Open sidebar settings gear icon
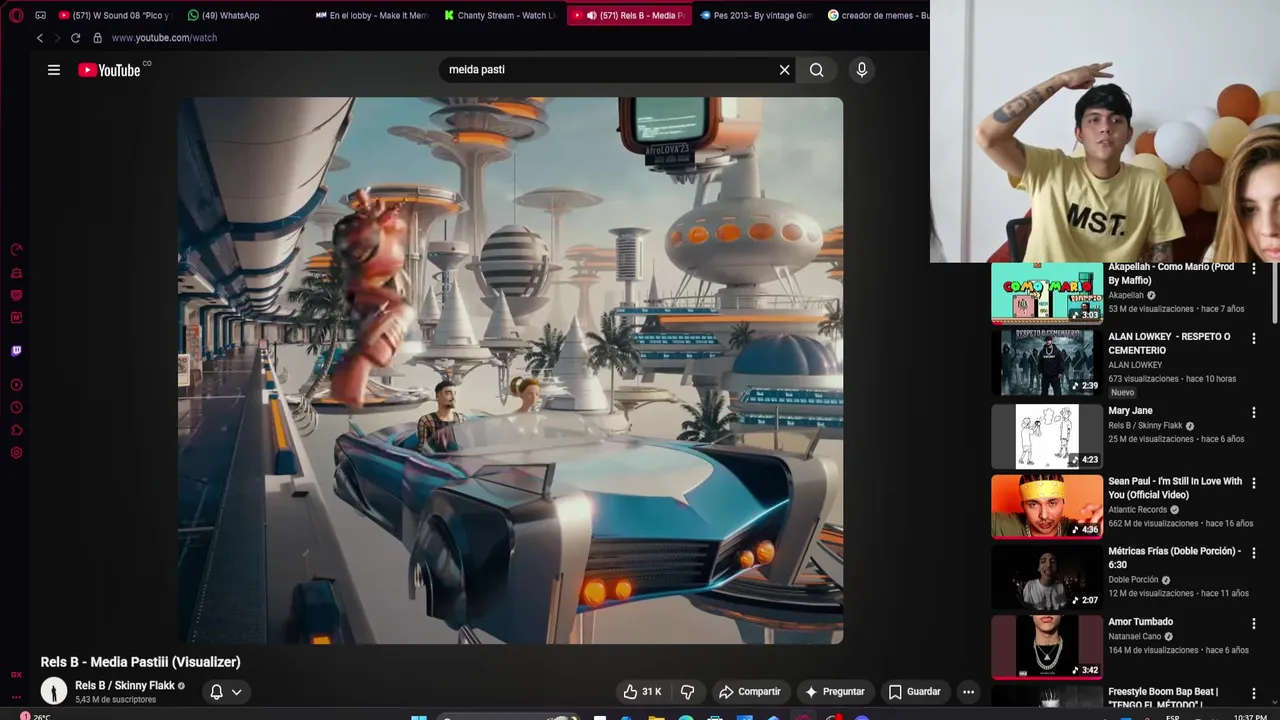 tap(16, 453)
